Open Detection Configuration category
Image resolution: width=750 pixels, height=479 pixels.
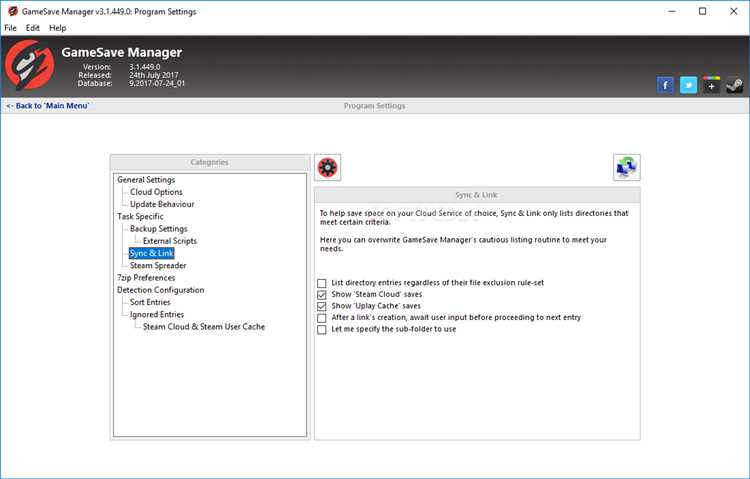coord(160,290)
